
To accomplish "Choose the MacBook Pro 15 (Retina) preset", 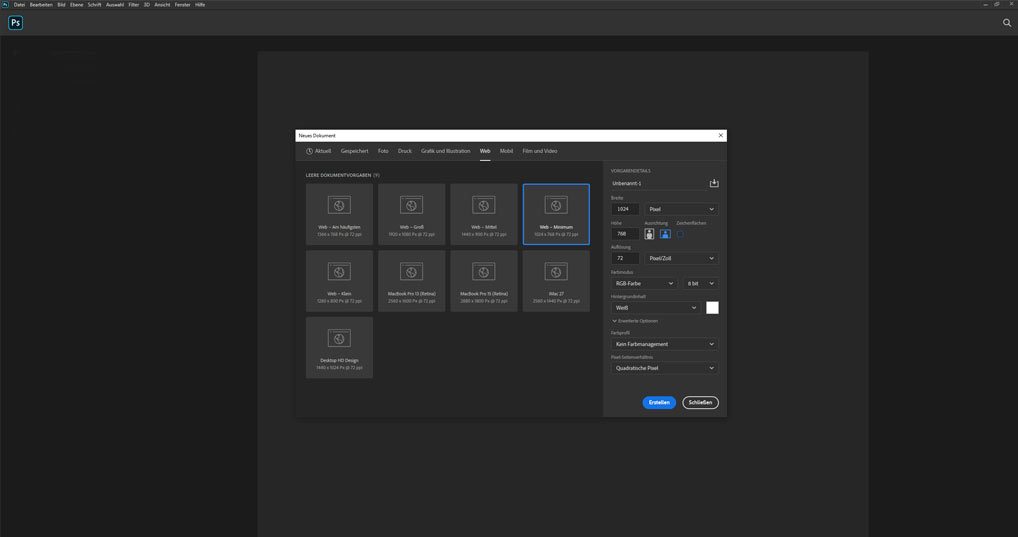I will tap(484, 281).
